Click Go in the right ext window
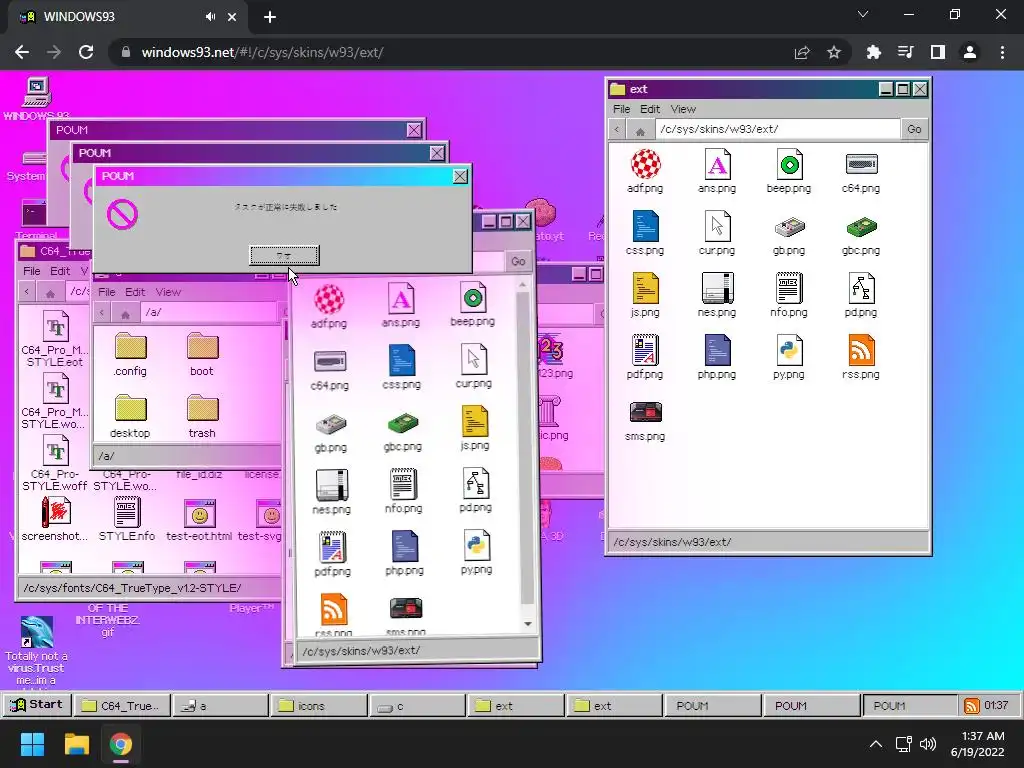The width and height of the screenshot is (1024, 768). pyautogui.click(x=914, y=129)
